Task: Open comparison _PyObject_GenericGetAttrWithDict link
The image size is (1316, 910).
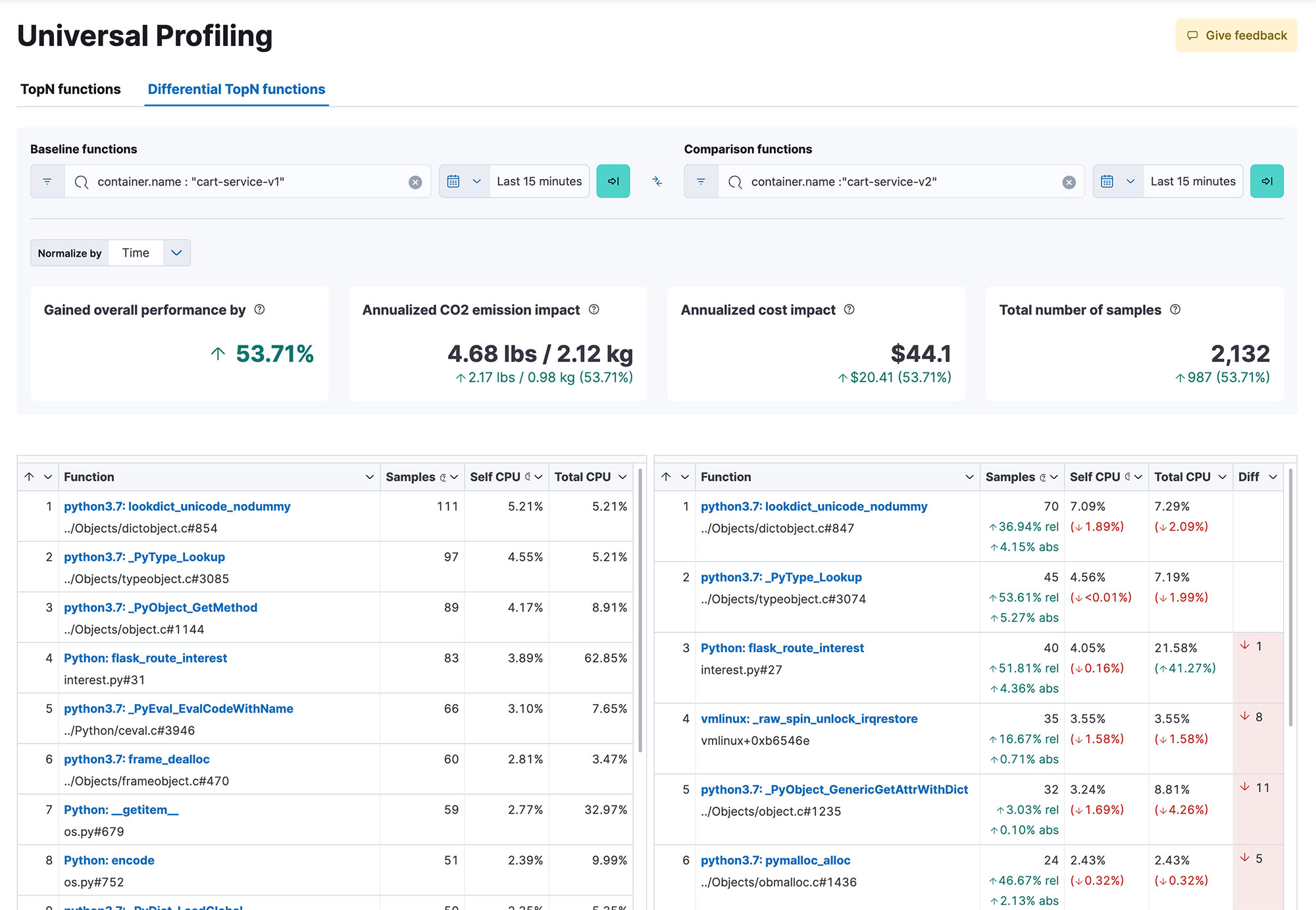Action: pos(834,790)
